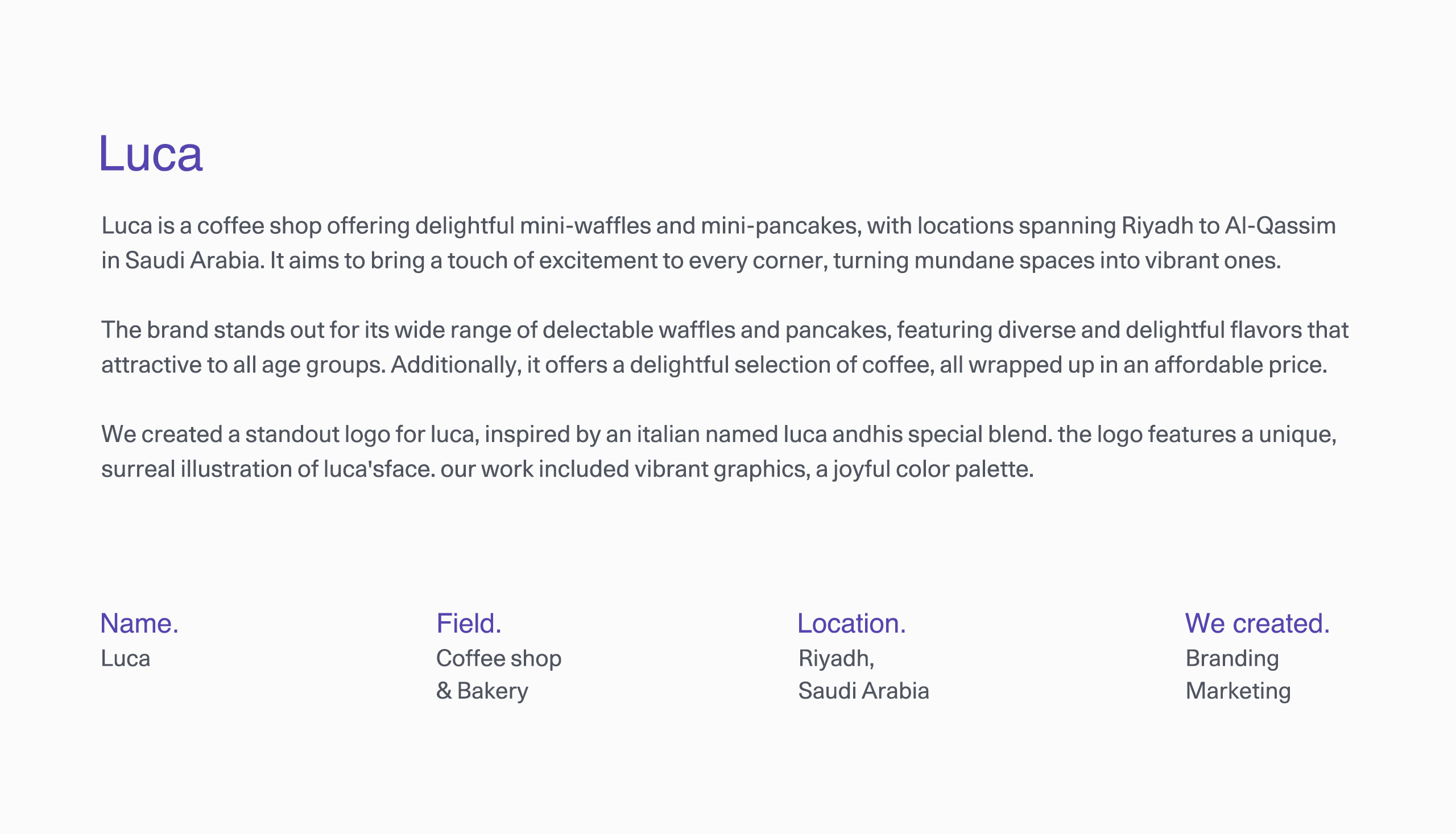Select the "We created." heading

1257,623
